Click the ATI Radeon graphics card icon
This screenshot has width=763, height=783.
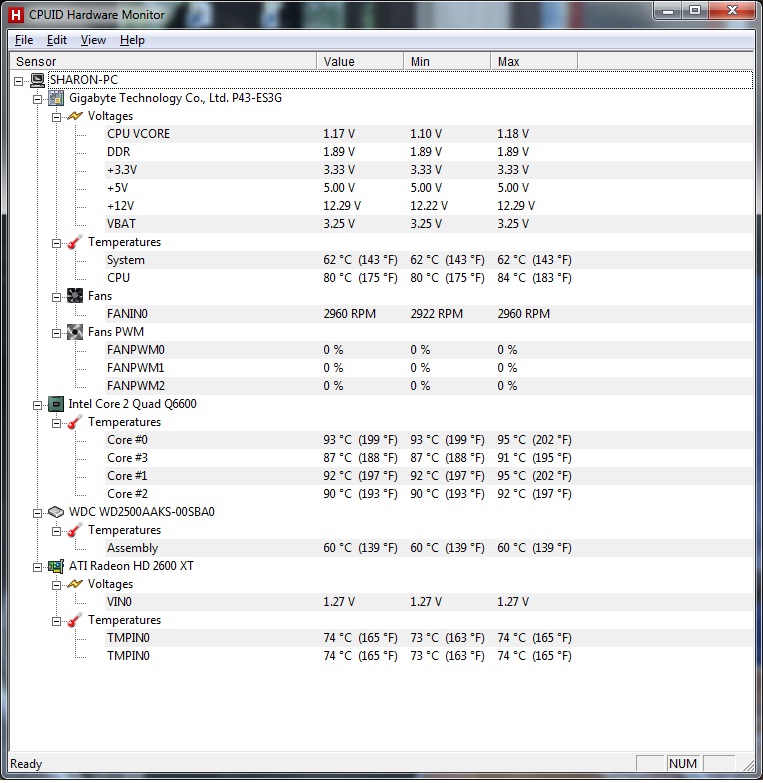point(57,566)
